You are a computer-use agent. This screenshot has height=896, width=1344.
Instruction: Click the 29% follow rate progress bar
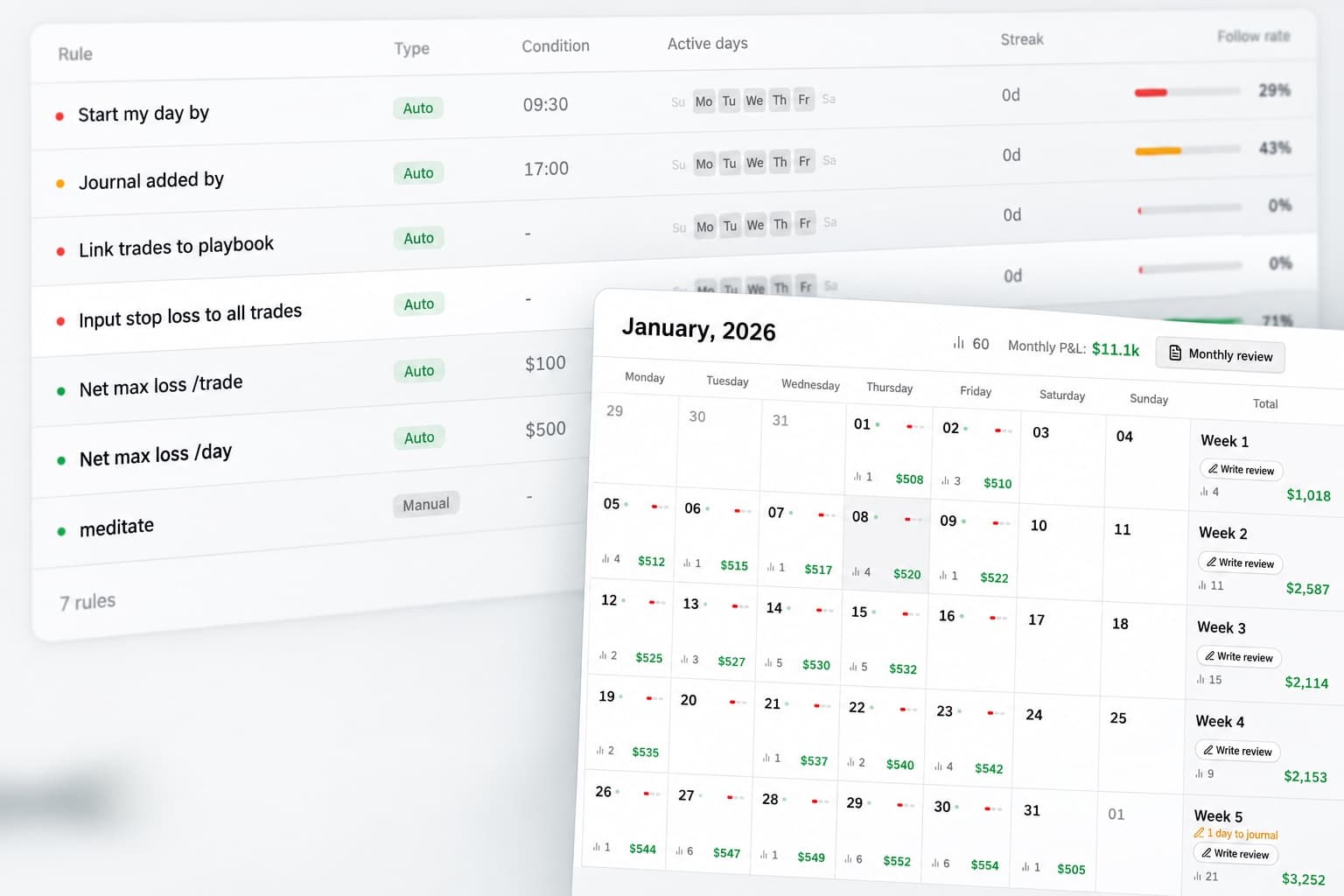click(x=1187, y=92)
